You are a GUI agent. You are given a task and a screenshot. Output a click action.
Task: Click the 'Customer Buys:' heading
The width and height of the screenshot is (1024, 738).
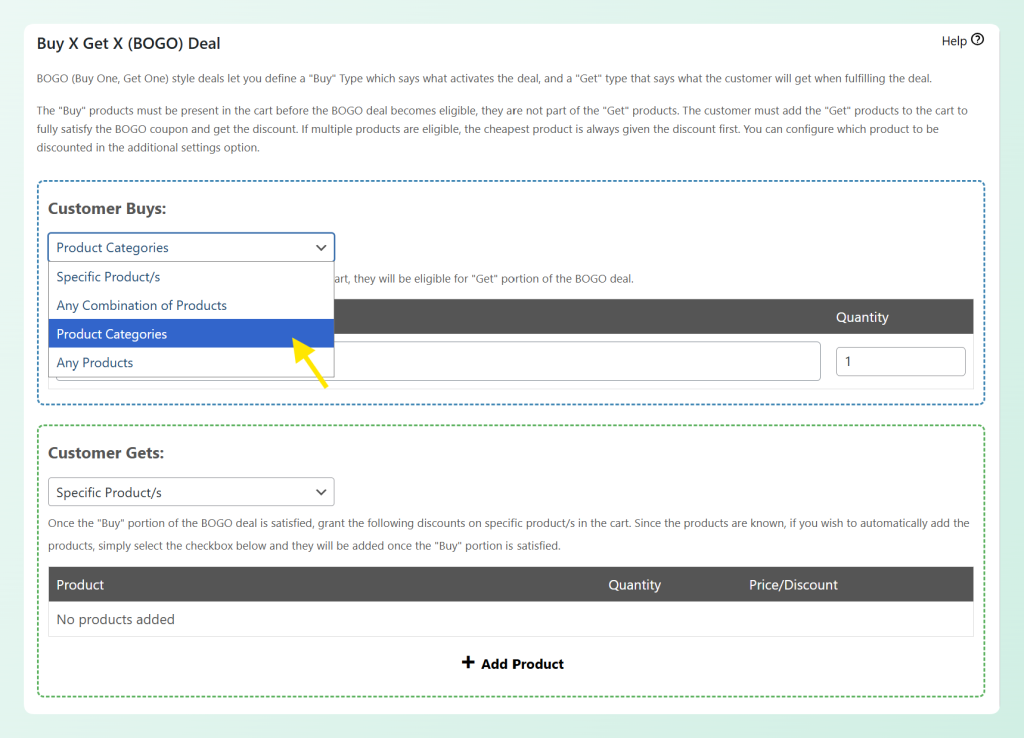(107, 209)
